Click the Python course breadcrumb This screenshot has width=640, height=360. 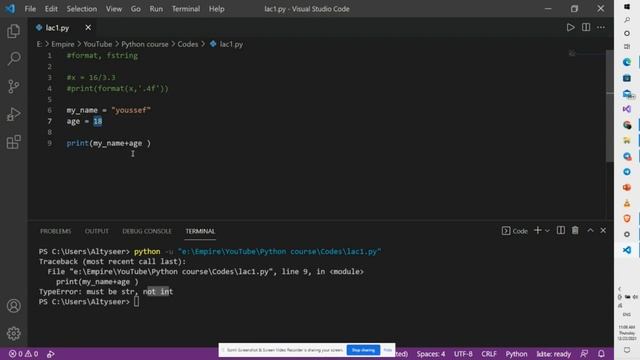click(x=144, y=44)
